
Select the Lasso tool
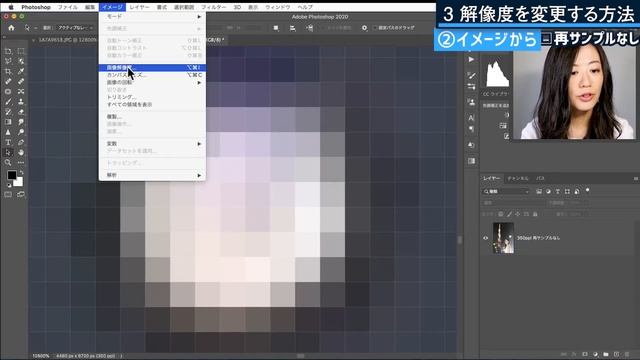8,61
